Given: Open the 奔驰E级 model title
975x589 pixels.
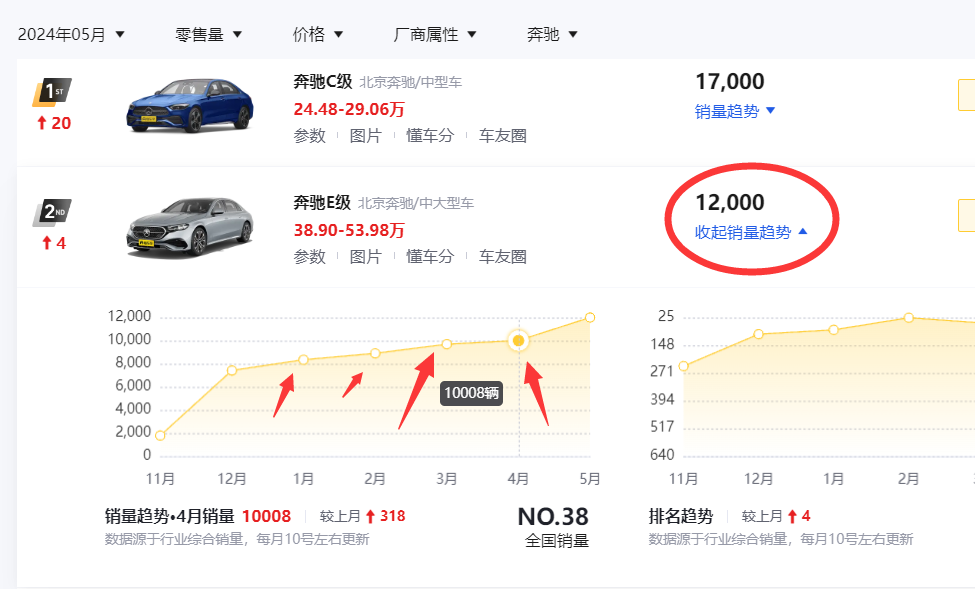Looking at the screenshot, I should point(322,203).
